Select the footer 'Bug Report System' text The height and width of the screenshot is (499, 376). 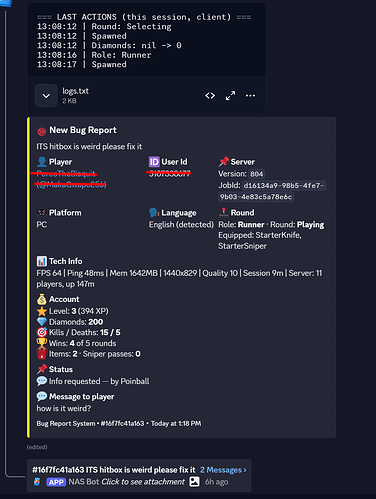point(66,423)
